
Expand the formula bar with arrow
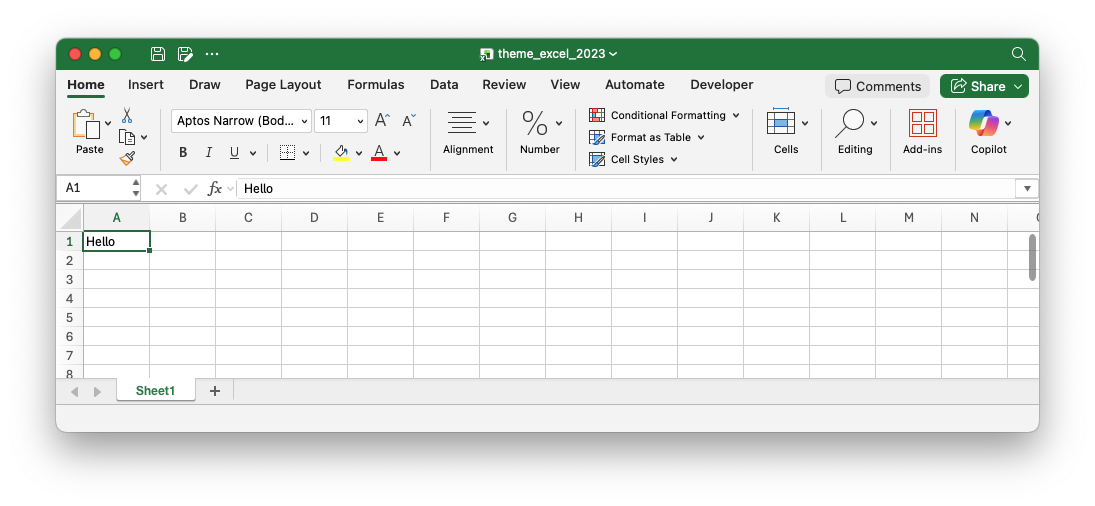(x=1027, y=188)
